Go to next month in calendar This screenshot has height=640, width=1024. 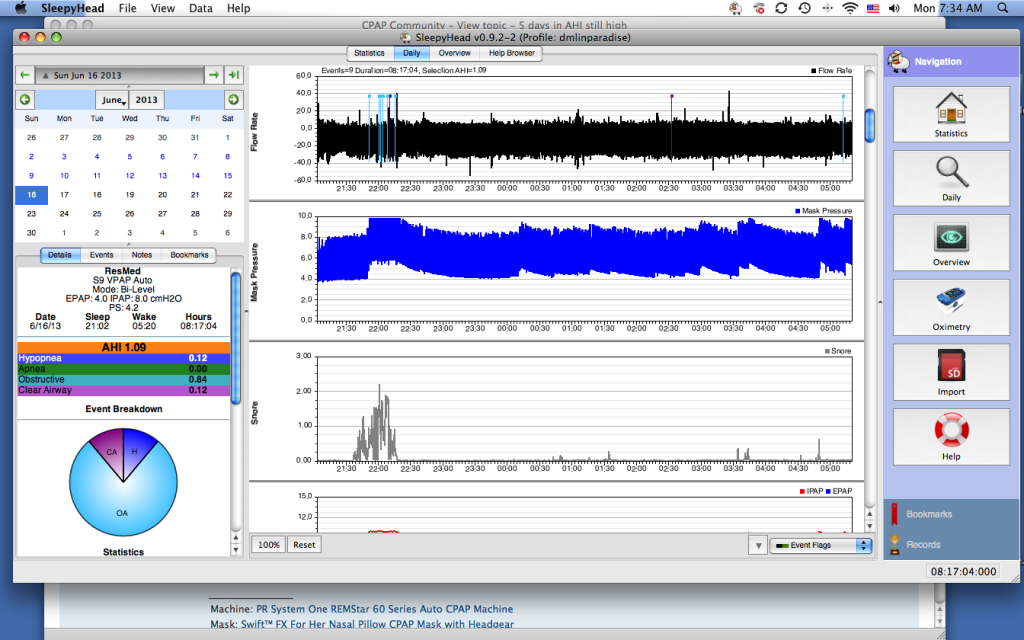coord(233,100)
